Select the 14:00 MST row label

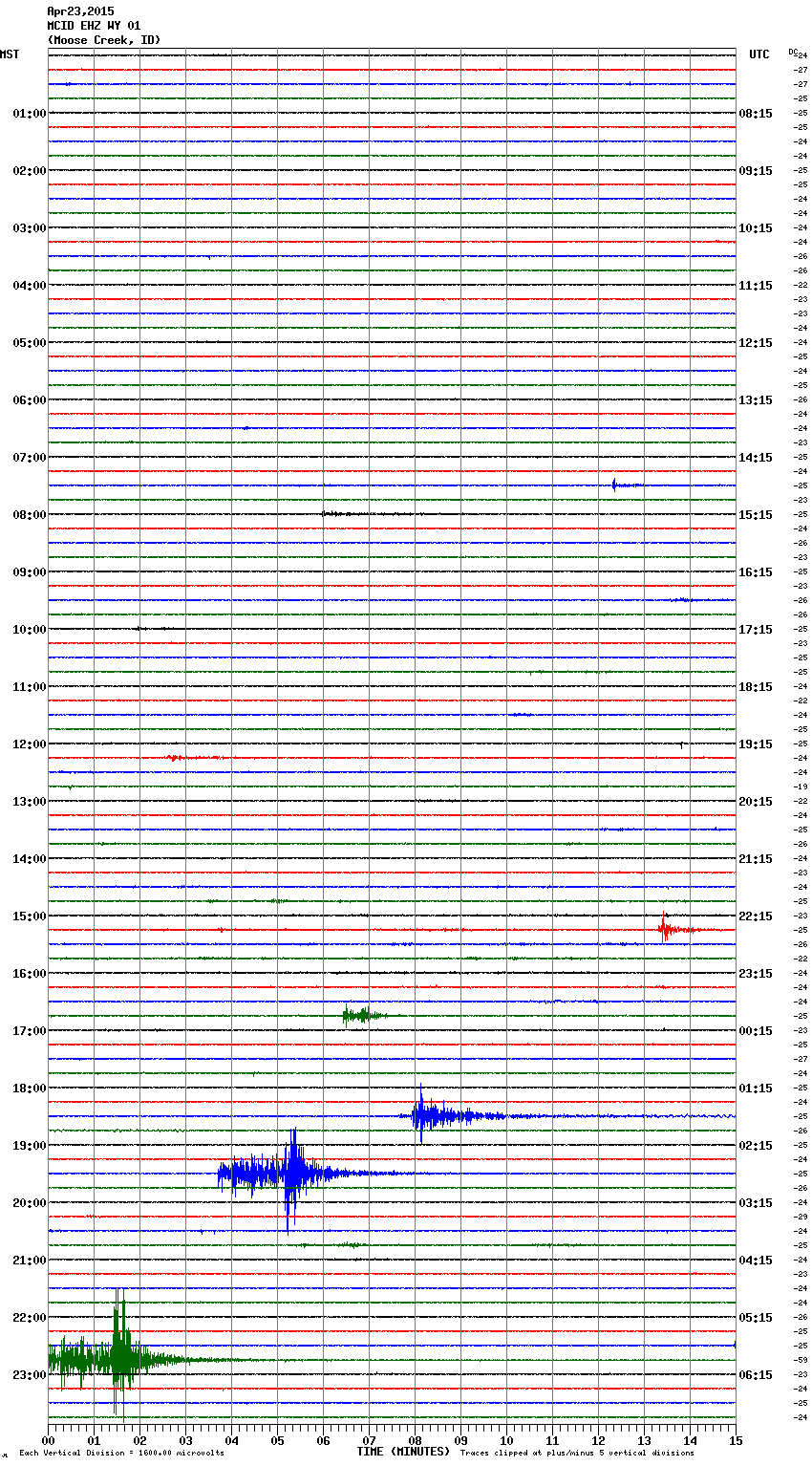pos(30,859)
